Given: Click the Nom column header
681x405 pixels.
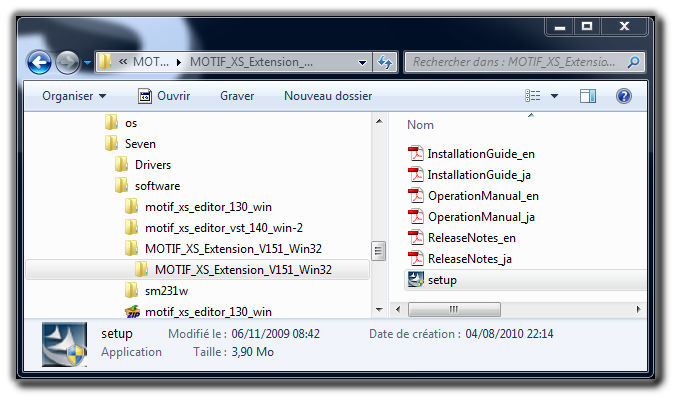Looking at the screenshot, I should click(x=420, y=125).
